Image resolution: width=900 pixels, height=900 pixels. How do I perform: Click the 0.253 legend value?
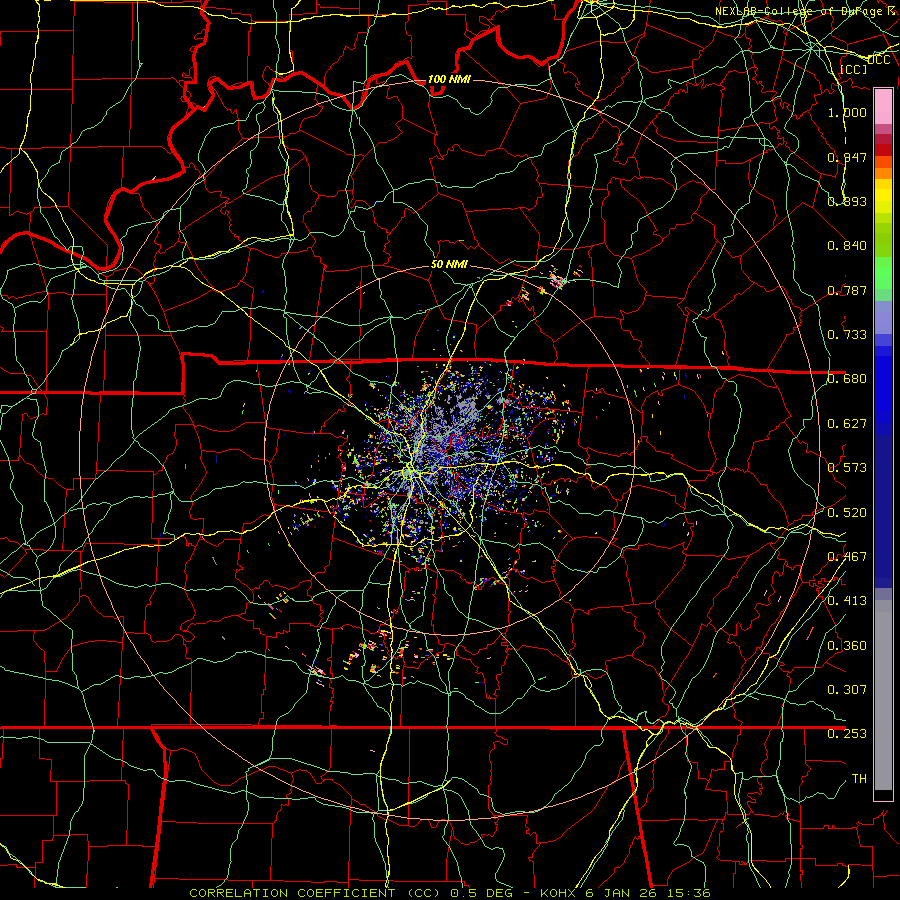point(847,734)
